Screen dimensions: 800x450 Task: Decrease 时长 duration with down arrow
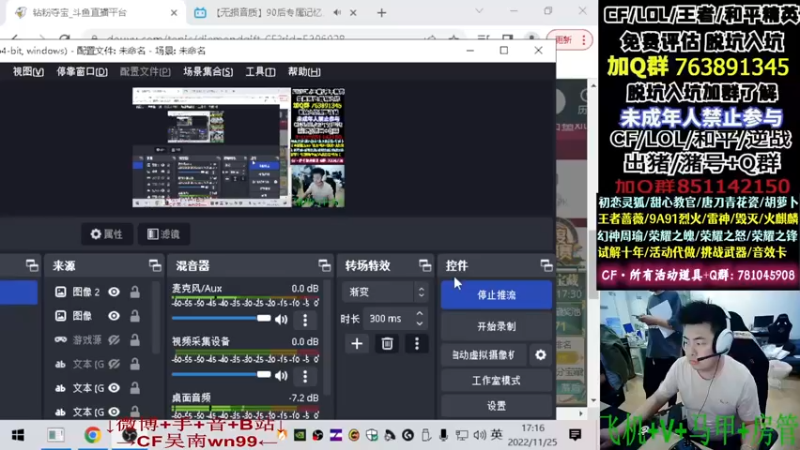[419, 323]
